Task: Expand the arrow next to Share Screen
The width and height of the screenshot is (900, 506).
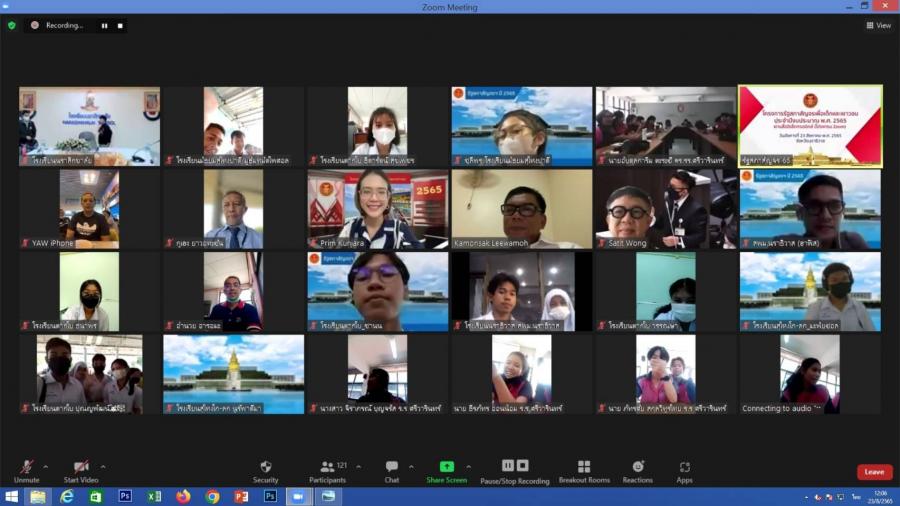Action: tap(468, 466)
